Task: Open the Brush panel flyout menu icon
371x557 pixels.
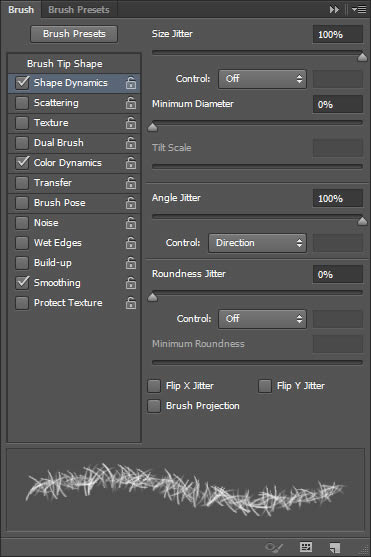Action: coord(359,10)
